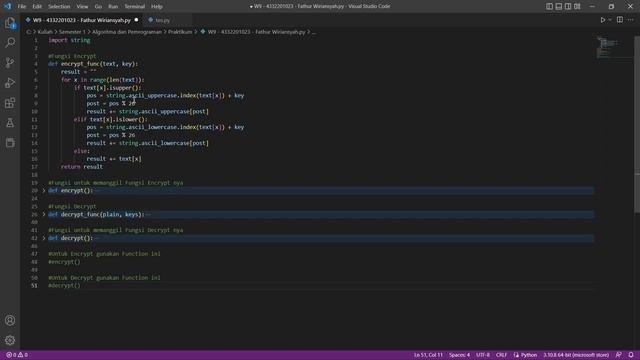Open the File menu
The width and height of the screenshot is (640, 360).
22,7
